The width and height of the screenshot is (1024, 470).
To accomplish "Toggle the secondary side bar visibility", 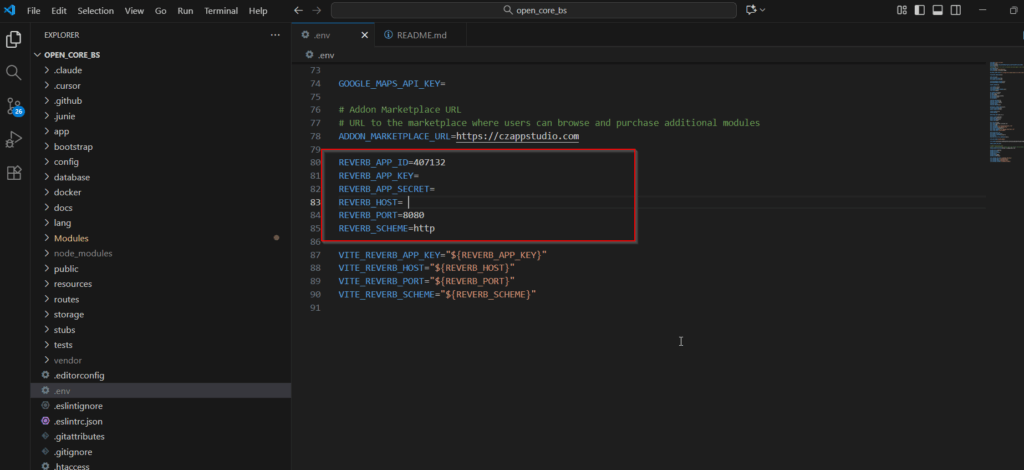I will point(955,10).
